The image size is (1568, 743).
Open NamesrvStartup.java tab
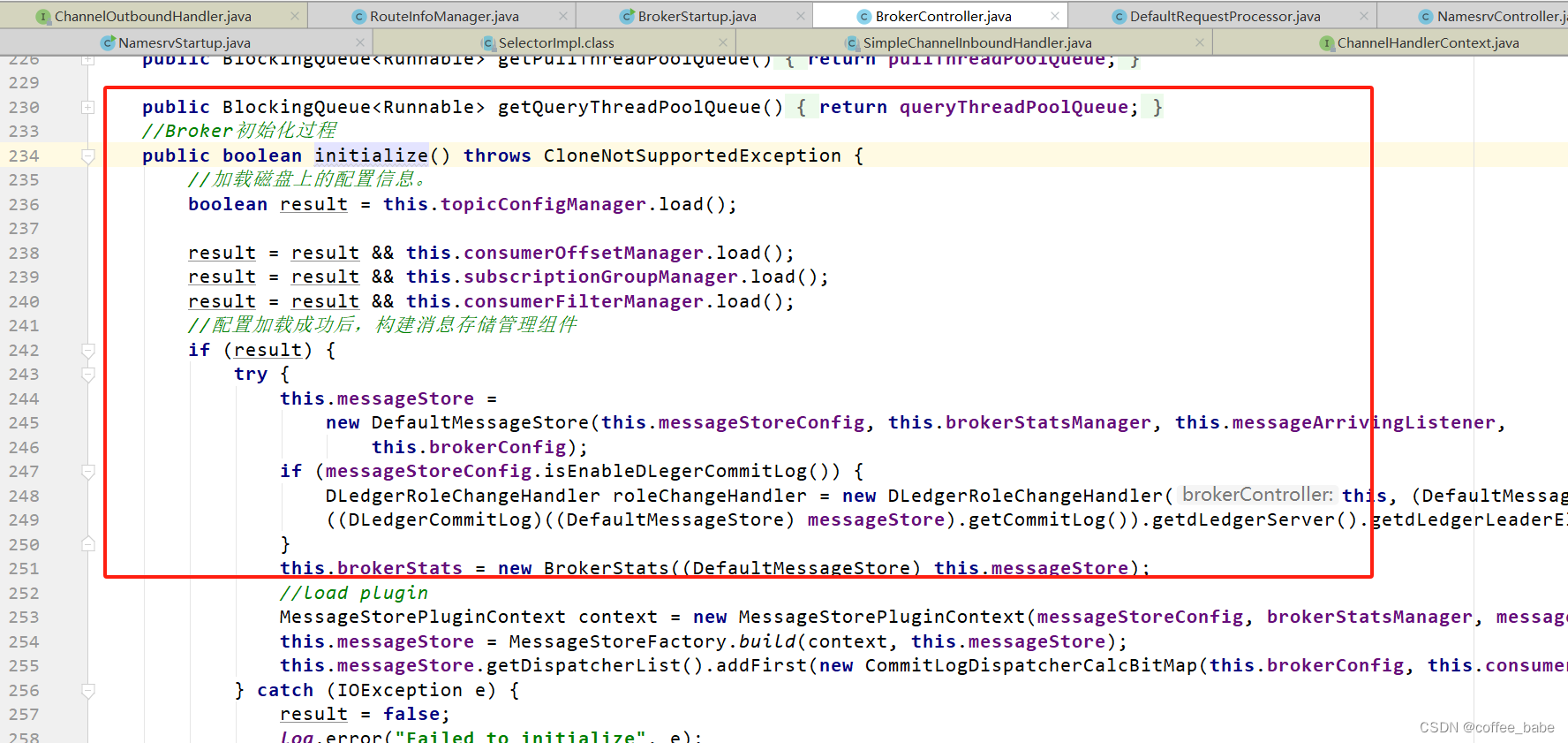click(x=185, y=42)
